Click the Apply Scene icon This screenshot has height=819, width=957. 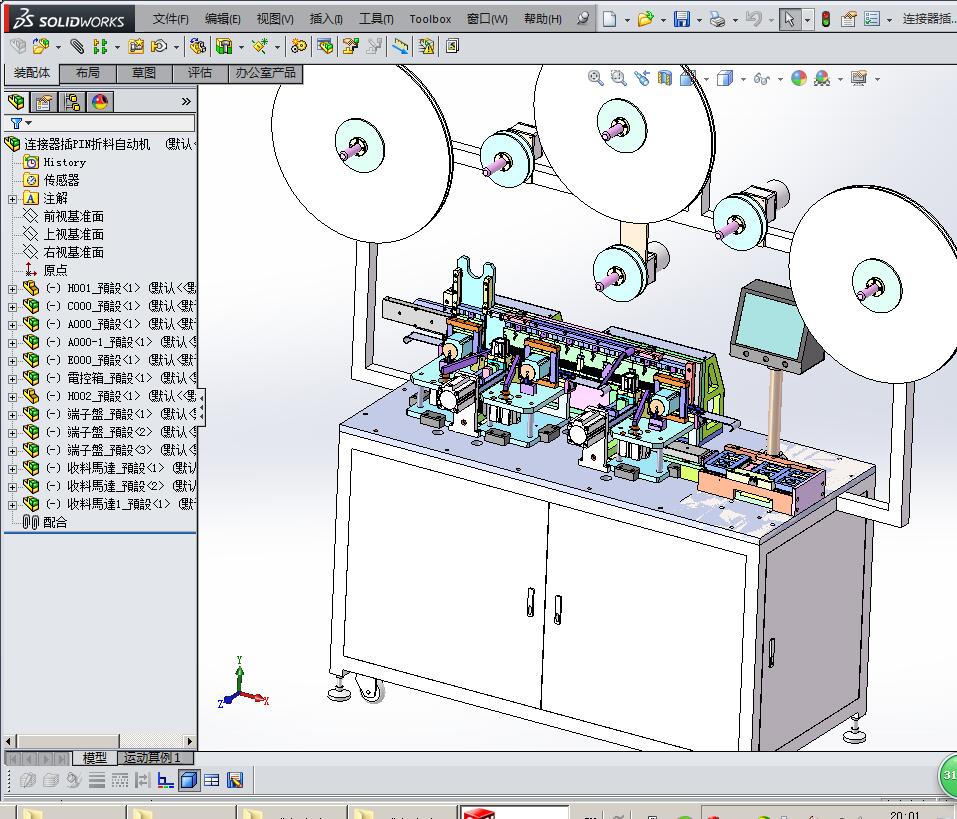pos(821,77)
